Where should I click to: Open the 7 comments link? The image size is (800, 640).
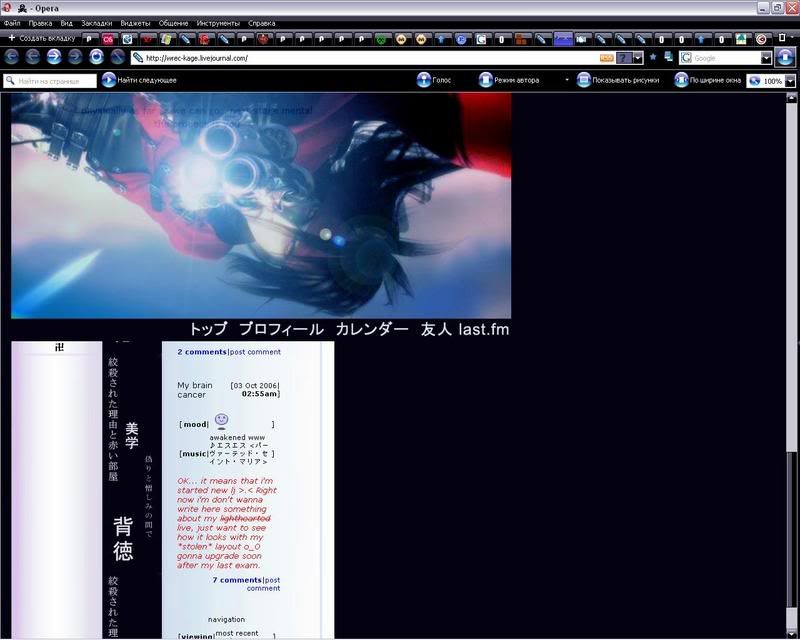pos(237,580)
